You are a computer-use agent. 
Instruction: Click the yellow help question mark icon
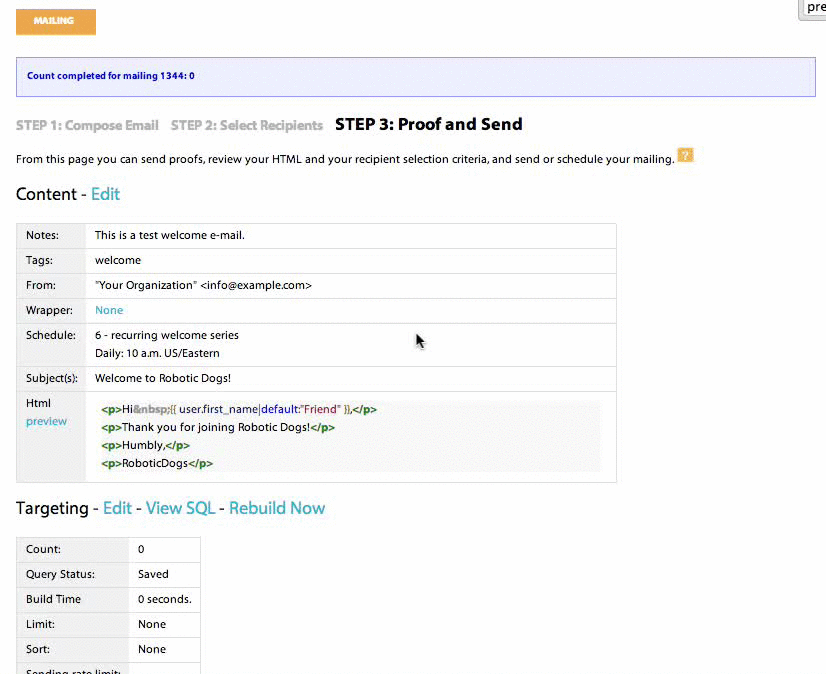[x=685, y=155]
